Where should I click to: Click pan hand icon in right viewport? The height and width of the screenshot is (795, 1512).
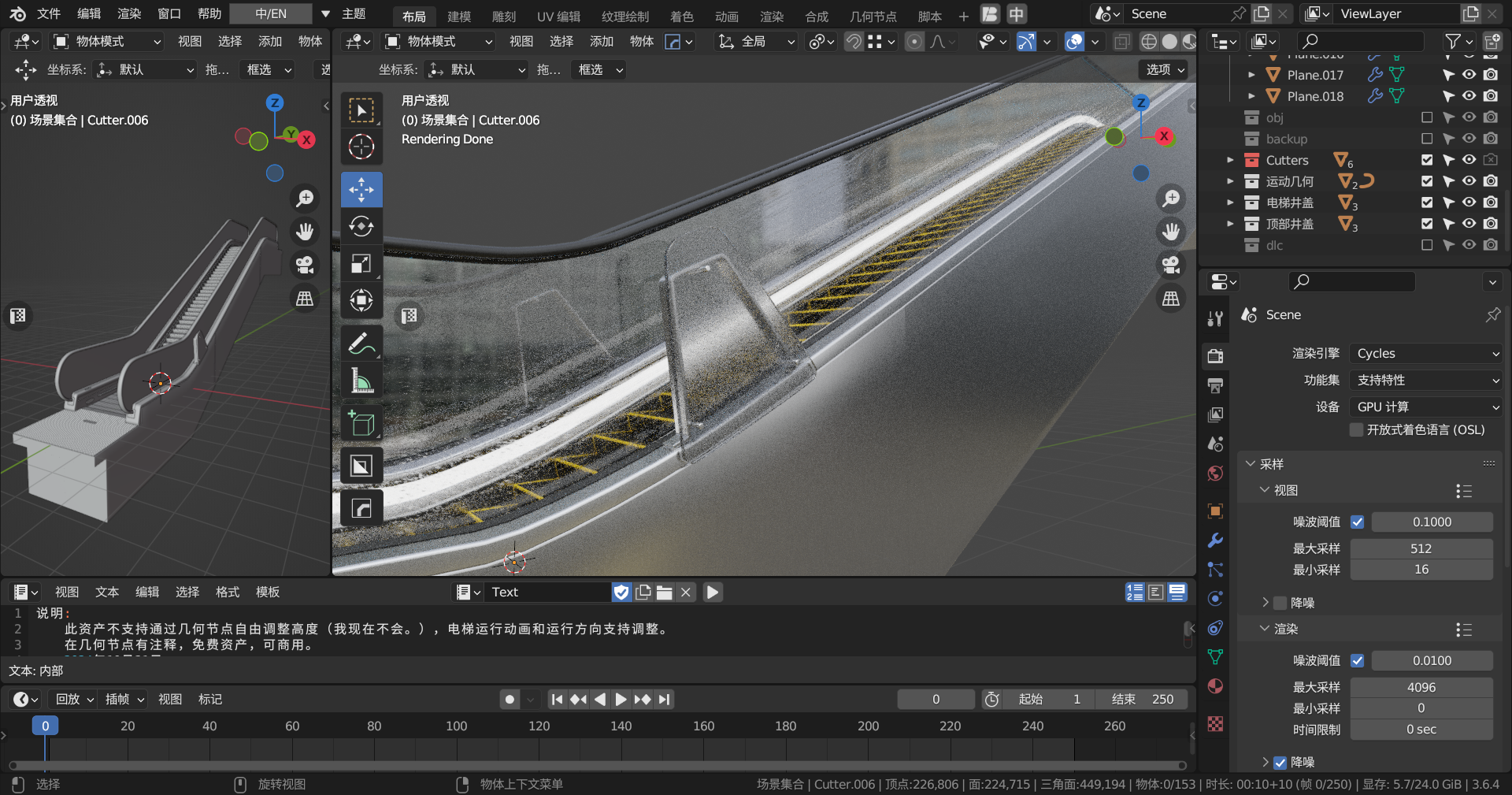pyautogui.click(x=1171, y=232)
